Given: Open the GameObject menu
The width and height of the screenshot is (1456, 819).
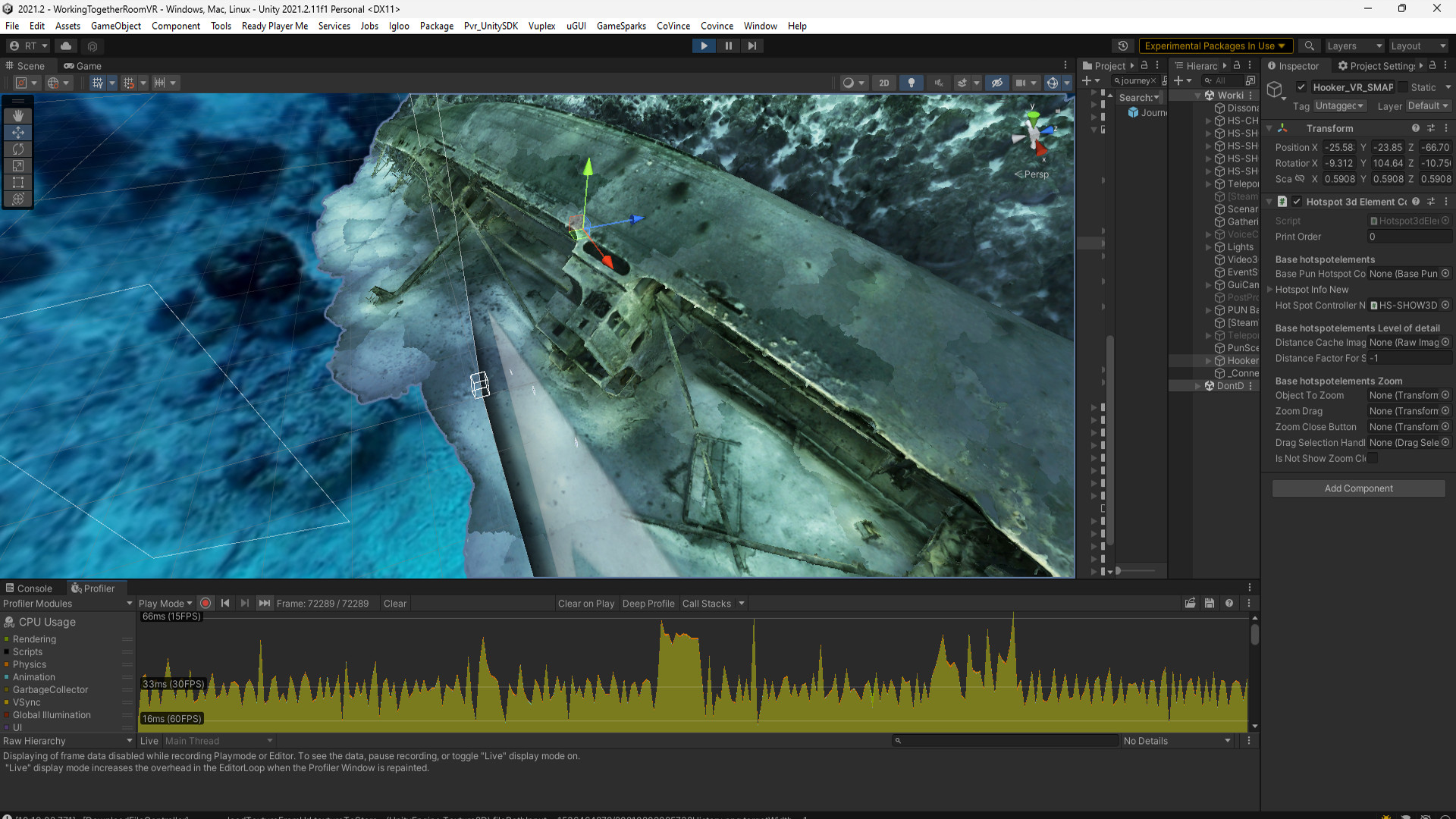Looking at the screenshot, I should (x=116, y=26).
